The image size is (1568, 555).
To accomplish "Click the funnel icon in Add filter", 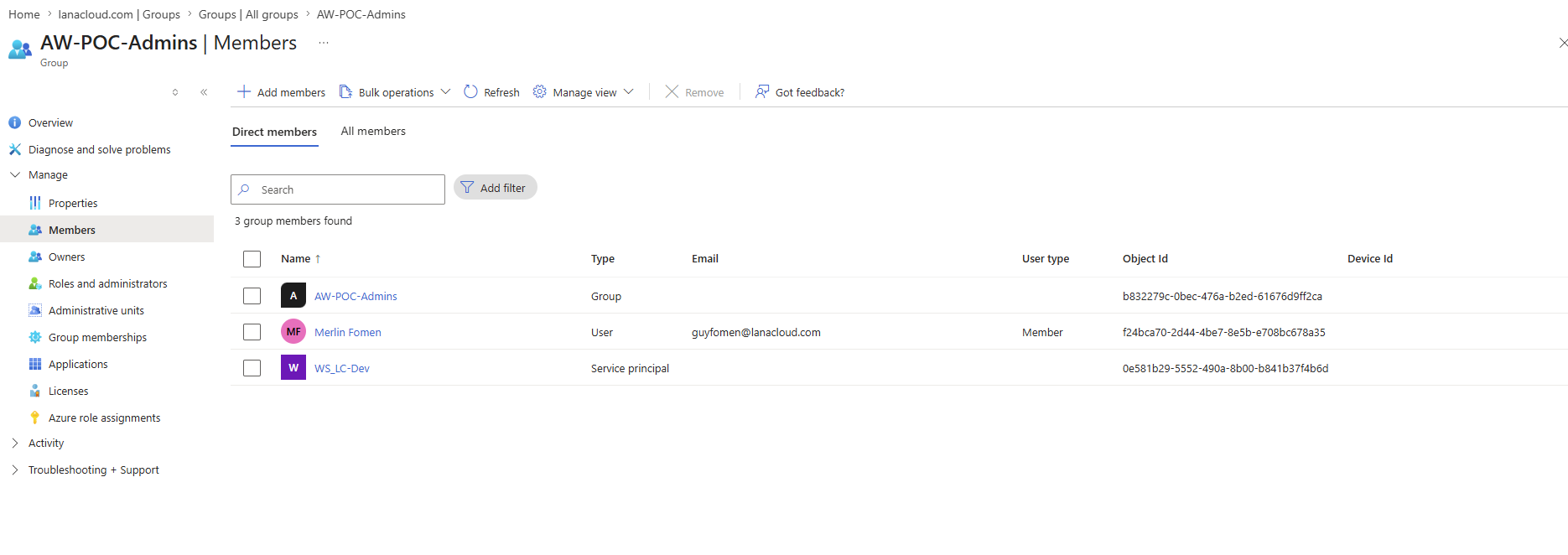I will [467, 188].
